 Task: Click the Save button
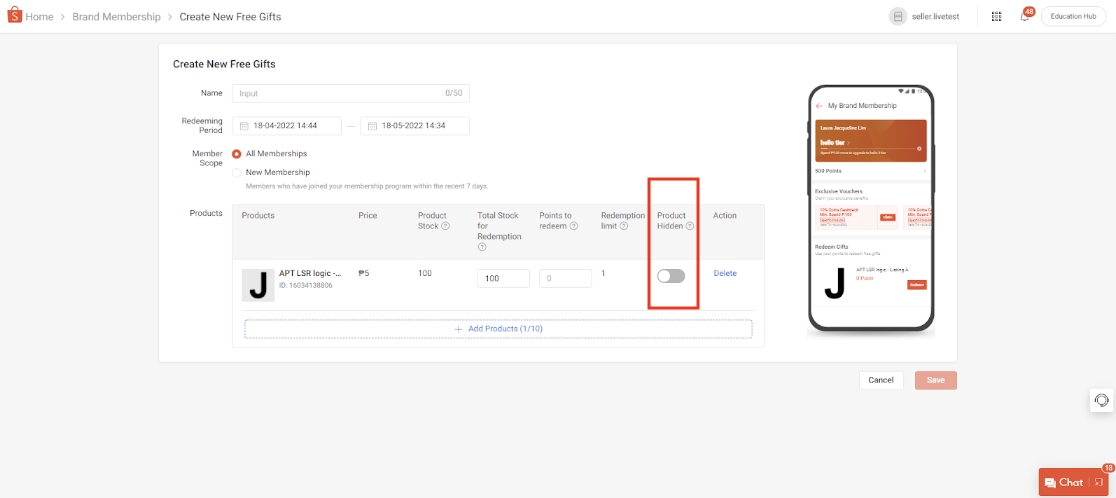point(936,380)
